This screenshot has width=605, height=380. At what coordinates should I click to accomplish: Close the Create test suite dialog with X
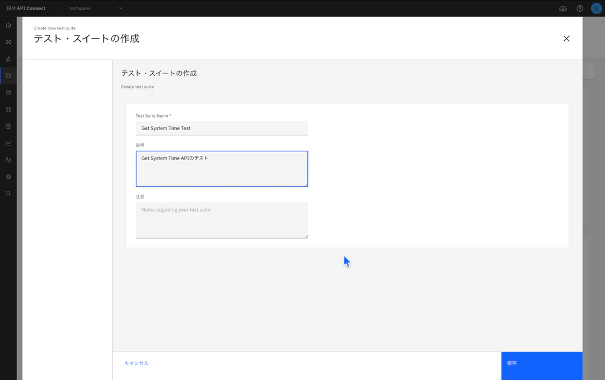click(566, 39)
